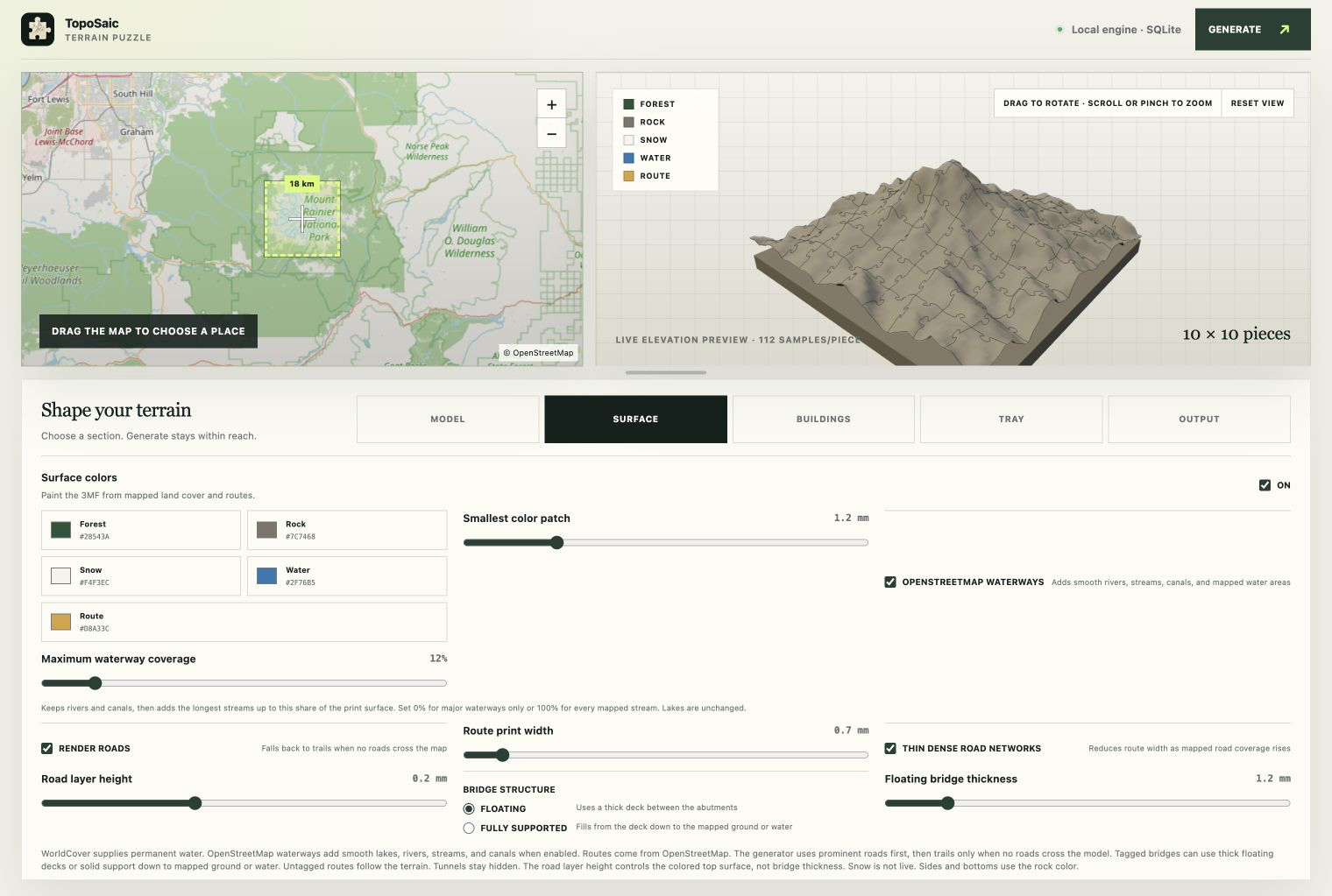Open the Route color picker swatch
Image resolution: width=1332 pixels, height=896 pixels.
pyautogui.click(x=60, y=622)
